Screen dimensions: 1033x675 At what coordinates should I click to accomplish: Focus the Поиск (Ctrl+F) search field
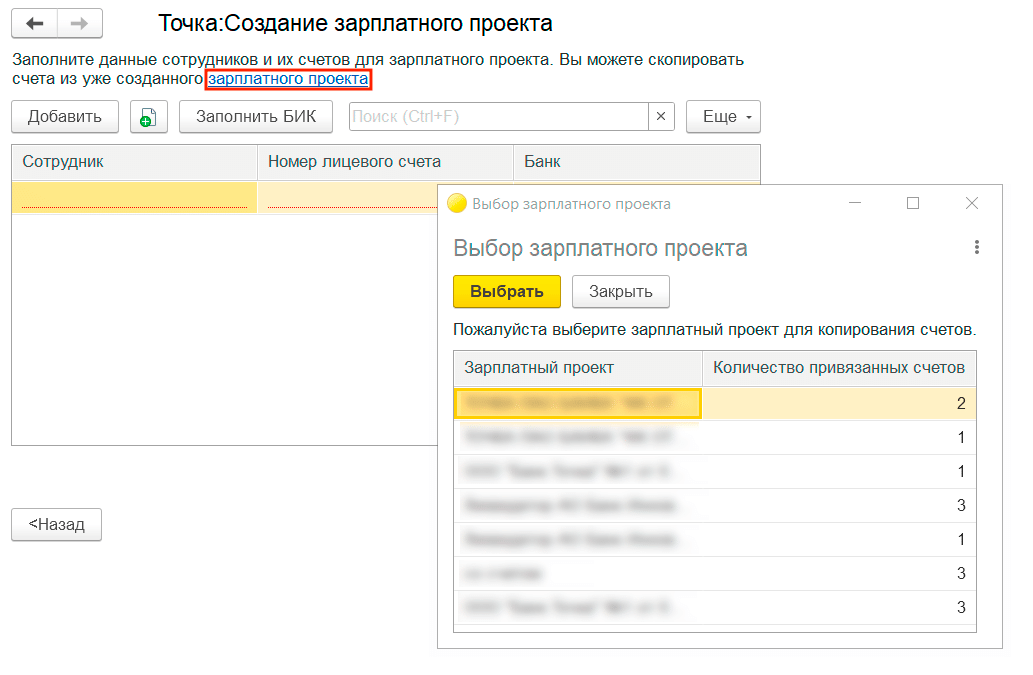click(498, 117)
